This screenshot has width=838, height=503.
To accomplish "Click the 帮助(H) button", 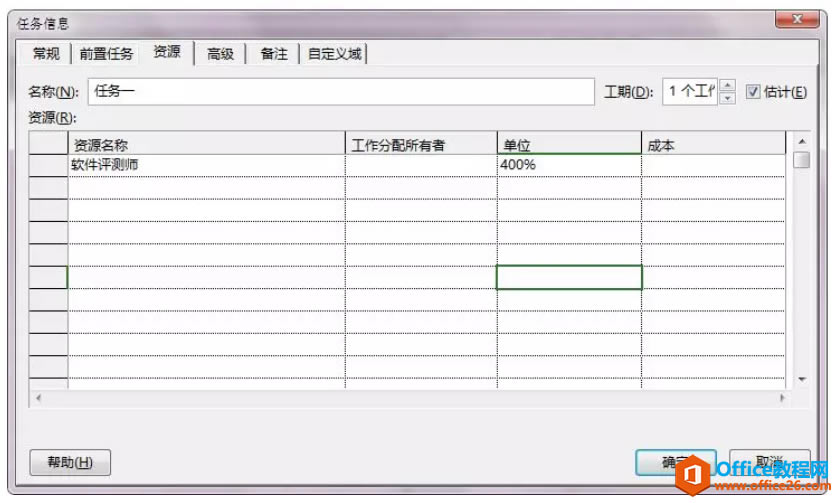I will tap(70, 462).
